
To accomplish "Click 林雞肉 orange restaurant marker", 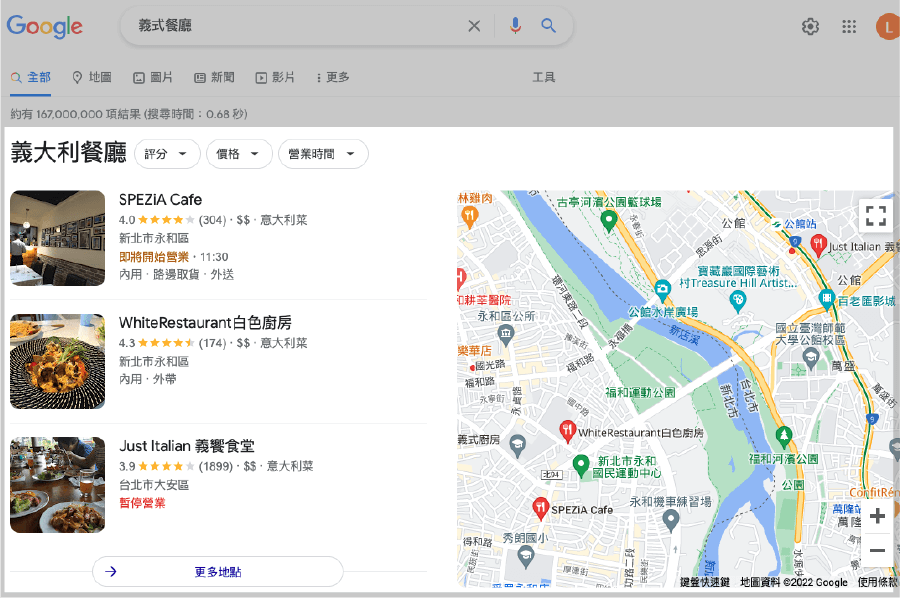I will pos(470,217).
